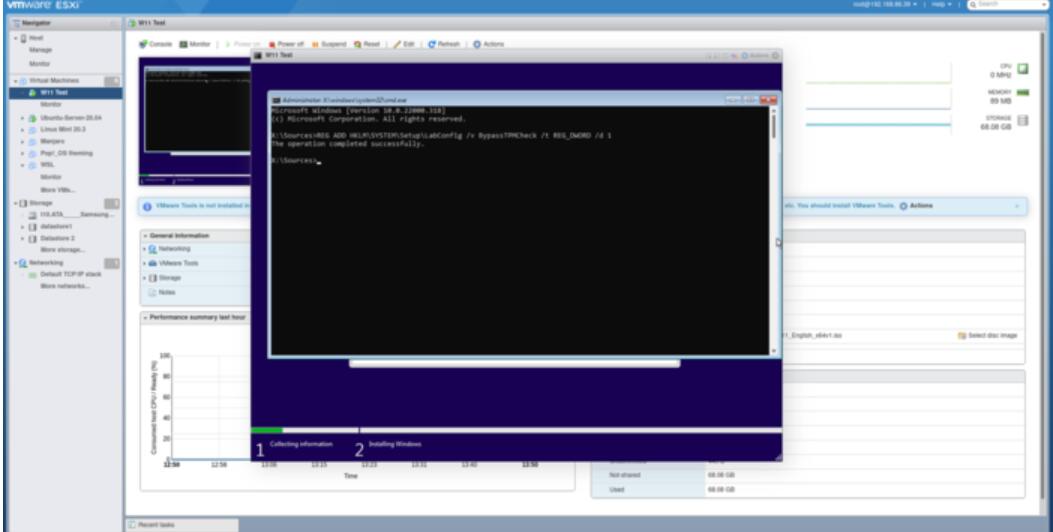Screen dimensions: 1053x532
Task: Collapse the Navigator panel
Action: (x=114, y=24)
